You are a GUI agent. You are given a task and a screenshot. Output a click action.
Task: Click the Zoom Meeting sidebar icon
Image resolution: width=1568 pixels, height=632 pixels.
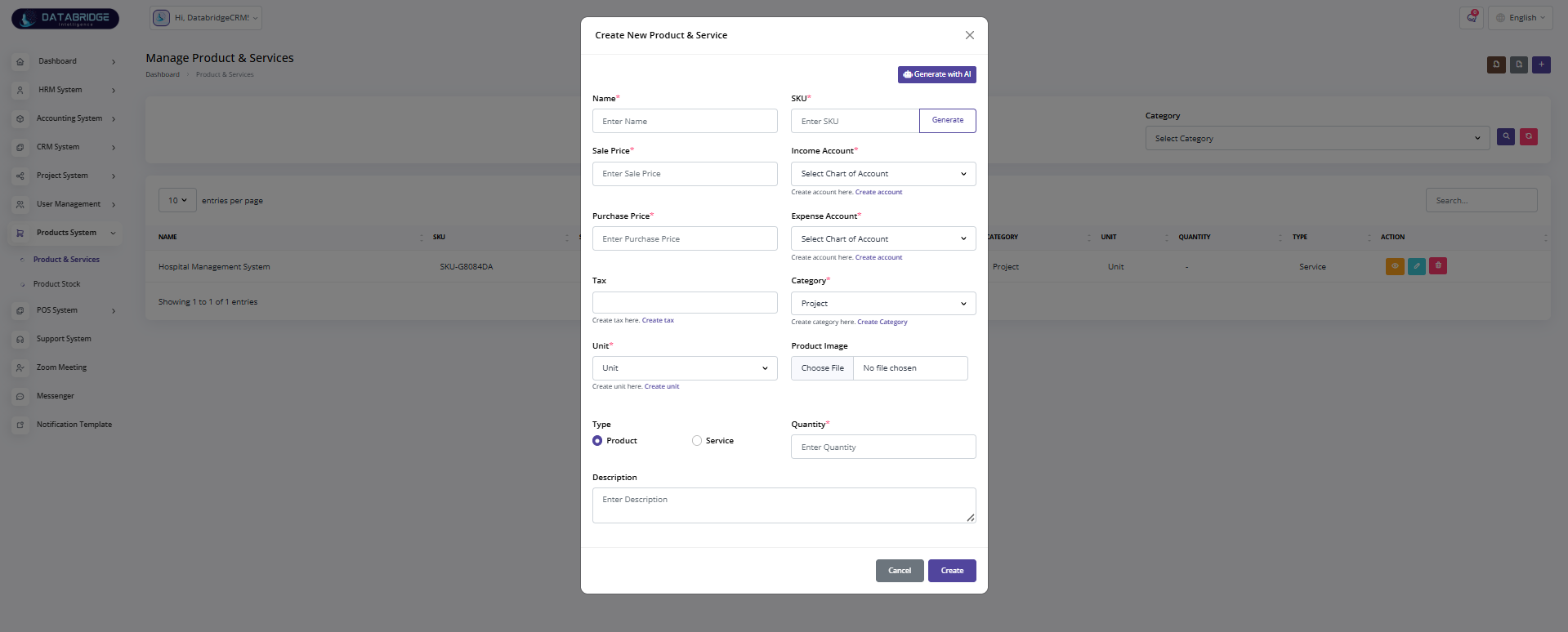20,367
